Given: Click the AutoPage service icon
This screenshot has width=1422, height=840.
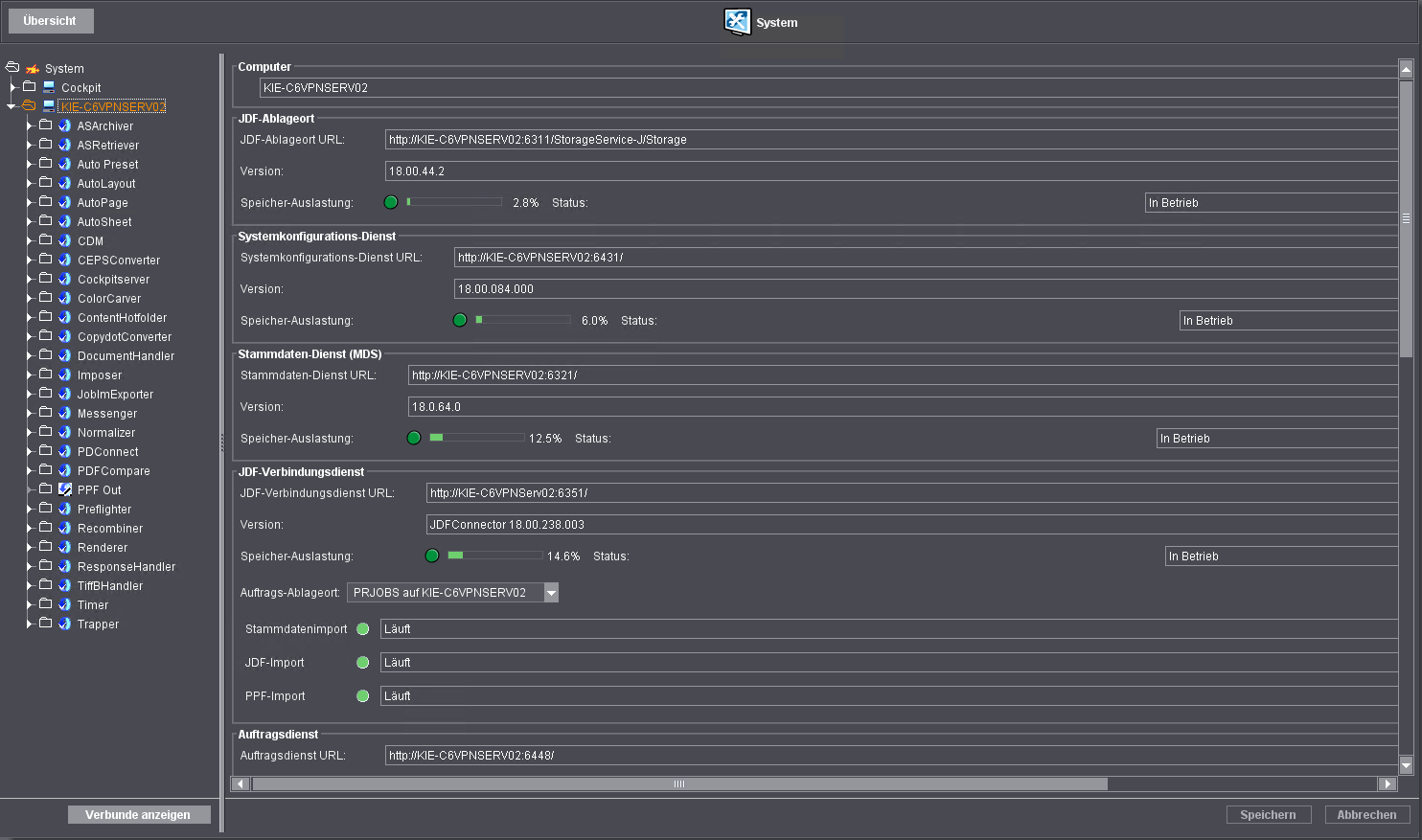Looking at the screenshot, I should (65, 202).
